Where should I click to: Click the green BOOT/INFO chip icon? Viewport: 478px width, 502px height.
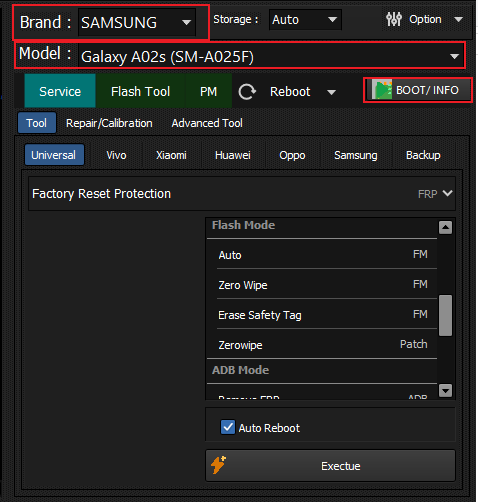382,90
